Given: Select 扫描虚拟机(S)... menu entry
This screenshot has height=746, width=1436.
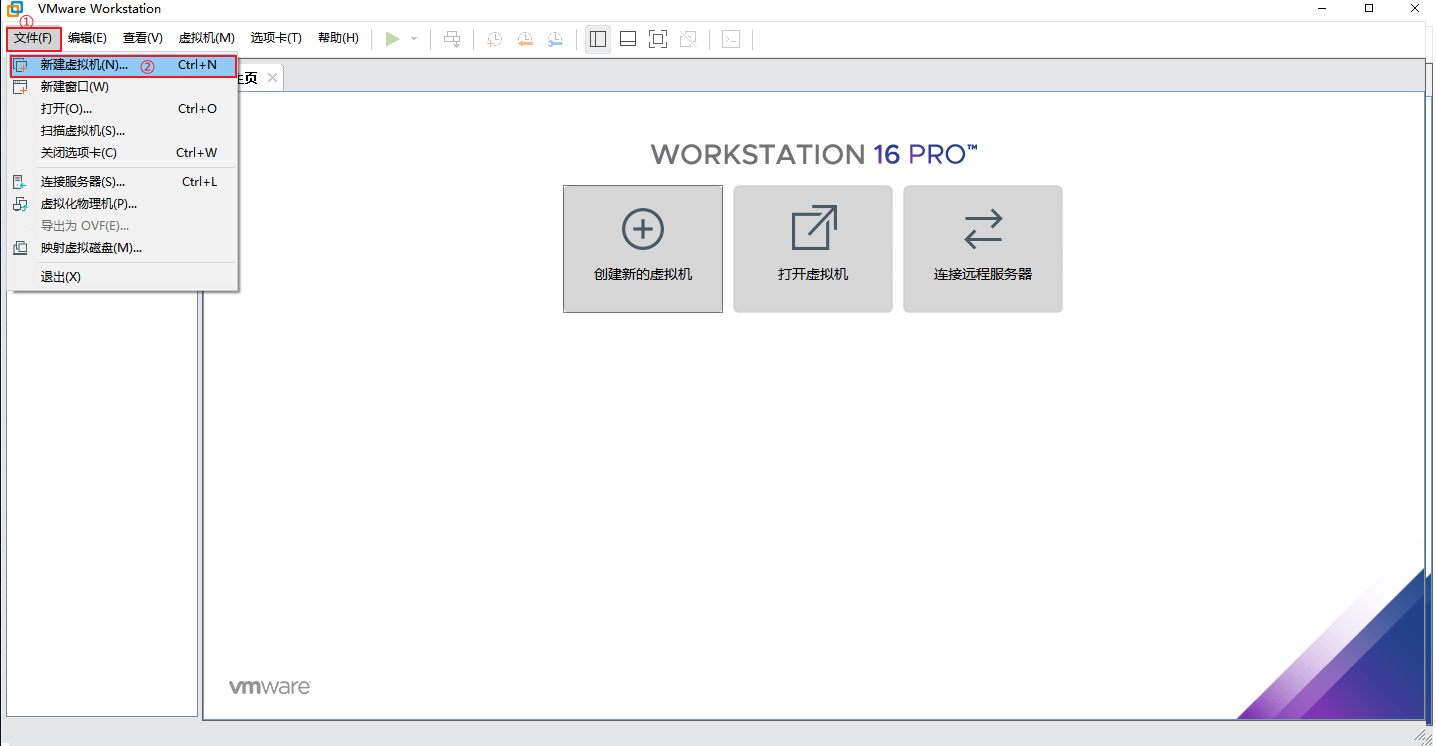Looking at the screenshot, I should tap(123, 131).
